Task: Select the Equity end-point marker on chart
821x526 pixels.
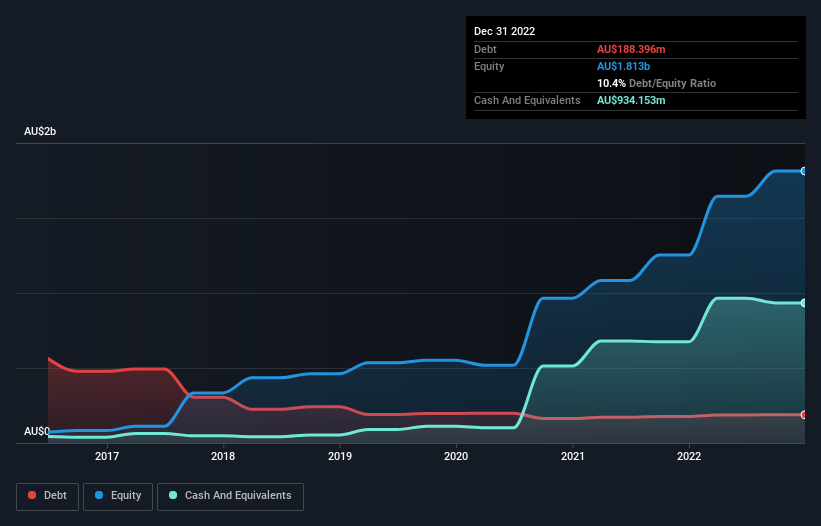Action: click(804, 171)
